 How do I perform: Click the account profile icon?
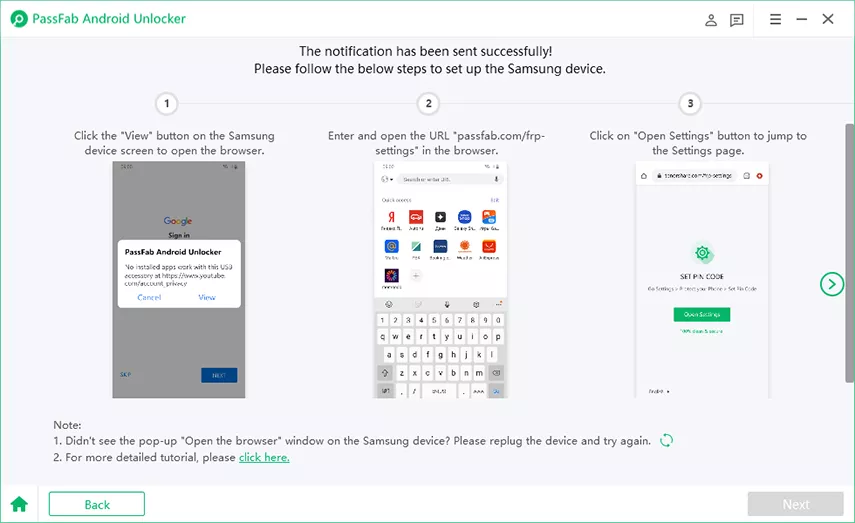click(711, 19)
